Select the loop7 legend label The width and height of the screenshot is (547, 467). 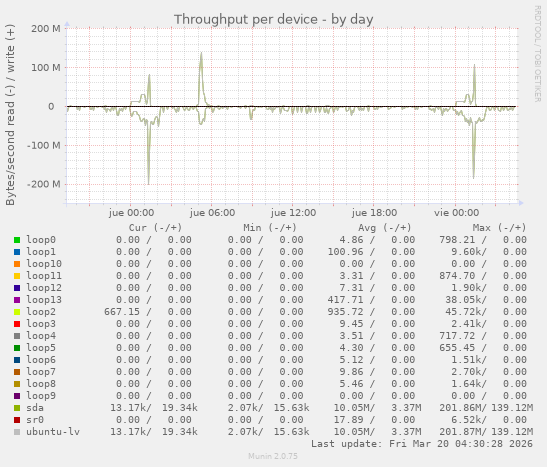pos(41,372)
